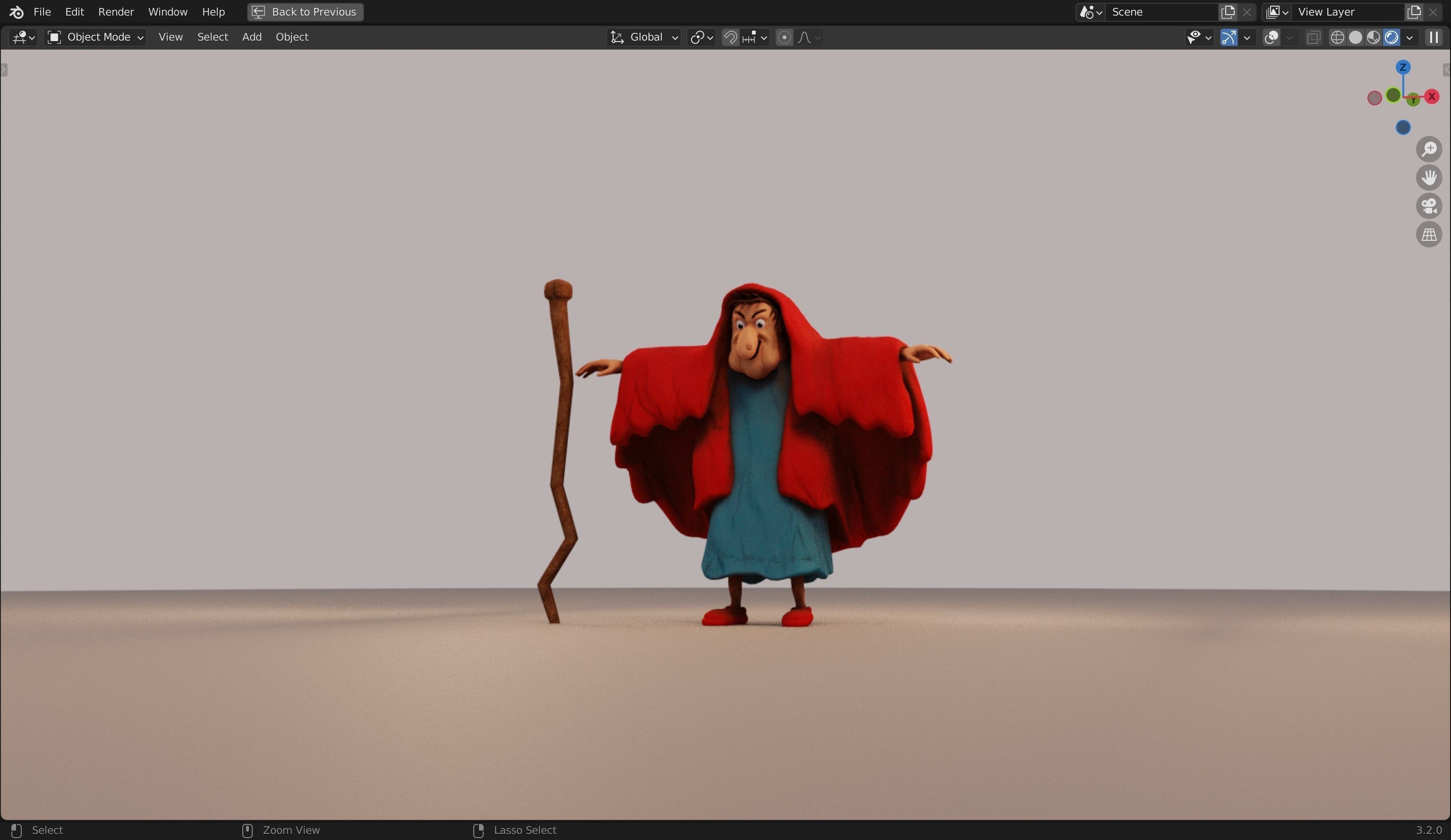
Task: Select rendered viewport shading
Action: pos(1391,37)
